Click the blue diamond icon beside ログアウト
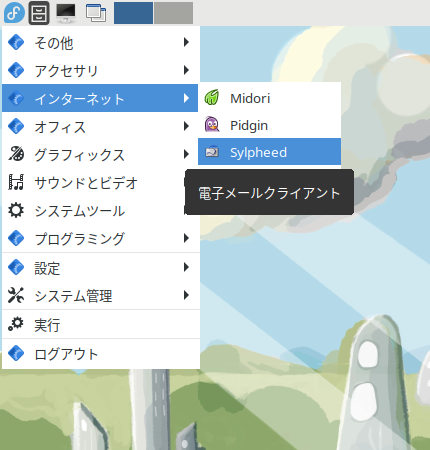The width and height of the screenshot is (430, 450). point(16,353)
